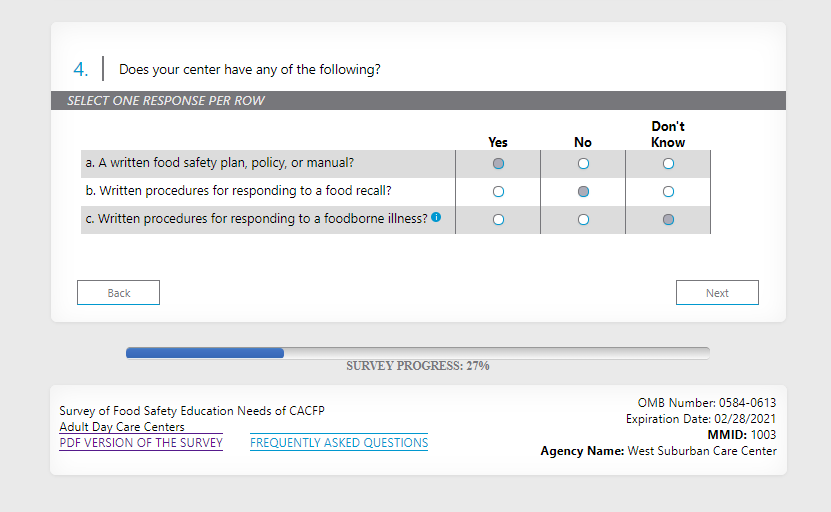
Task: Select Yes for written food safety plan
Action: click(498, 163)
